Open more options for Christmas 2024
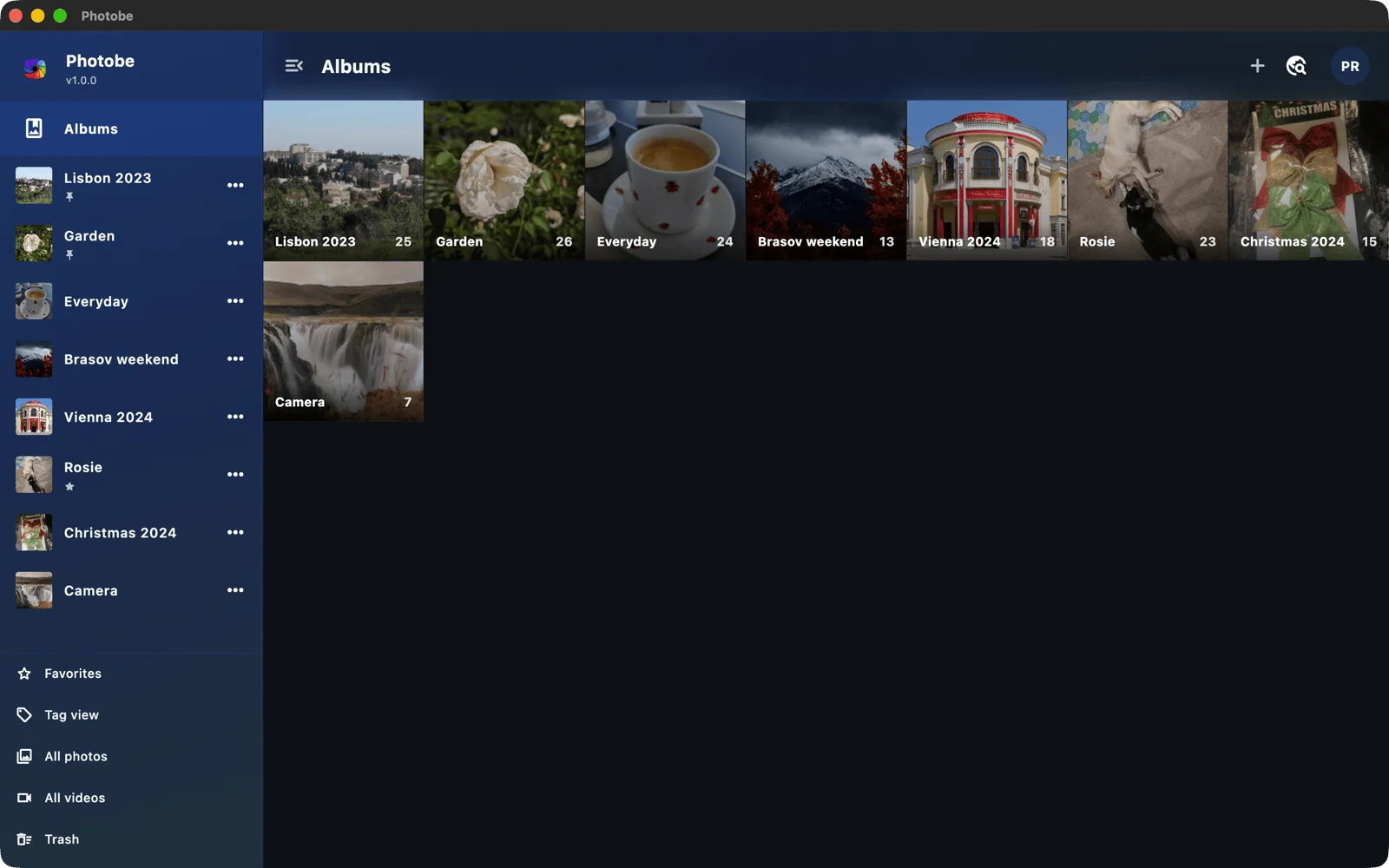1389x868 pixels. [x=235, y=532]
